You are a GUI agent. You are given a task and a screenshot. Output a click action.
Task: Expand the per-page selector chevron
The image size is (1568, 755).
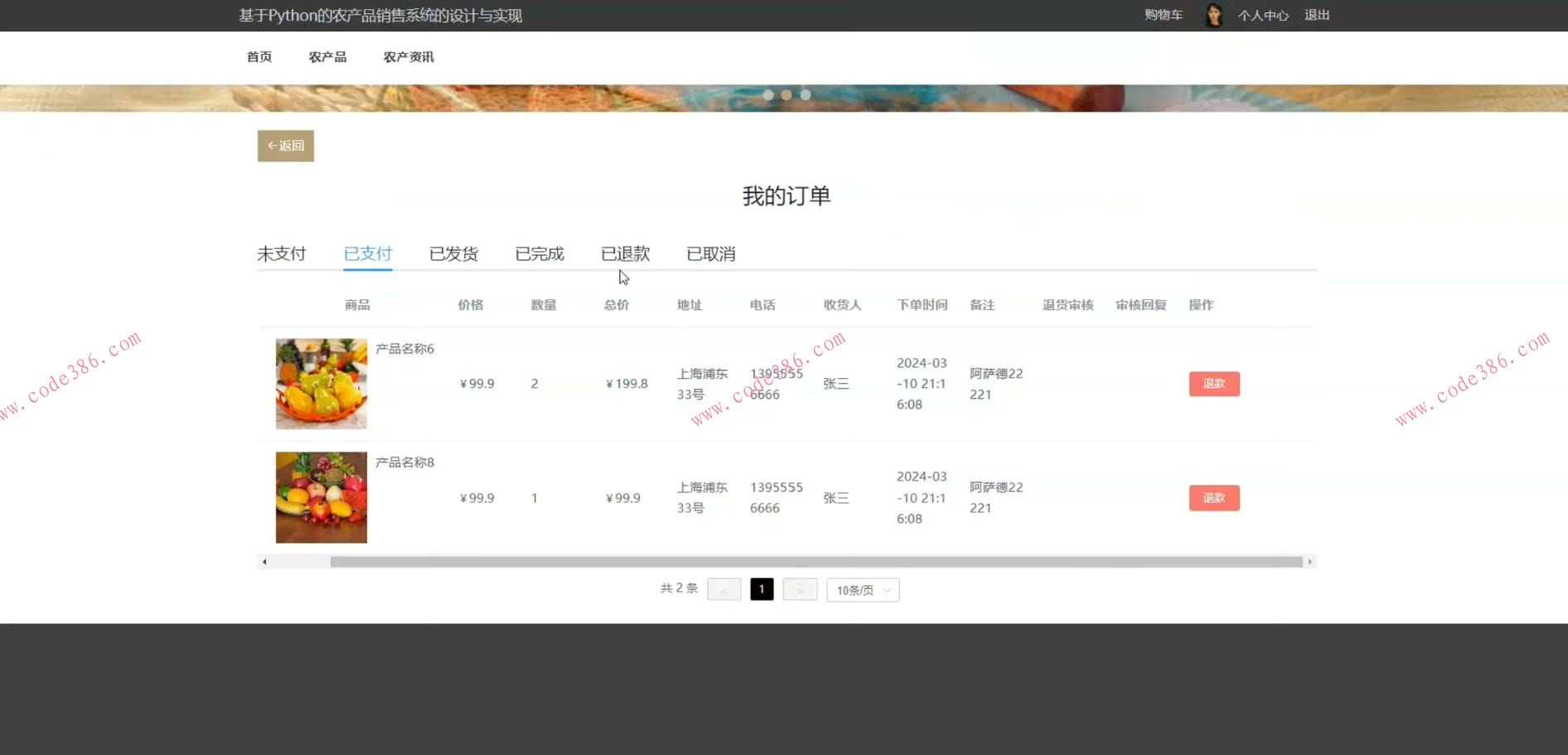[886, 589]
